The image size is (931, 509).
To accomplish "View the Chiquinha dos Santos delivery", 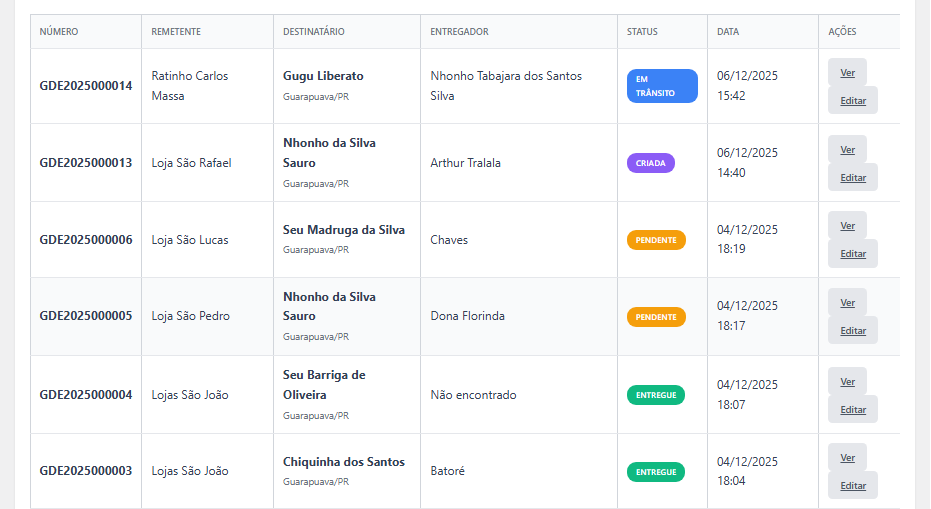I will pyautogui.click(x=847, y=457).
